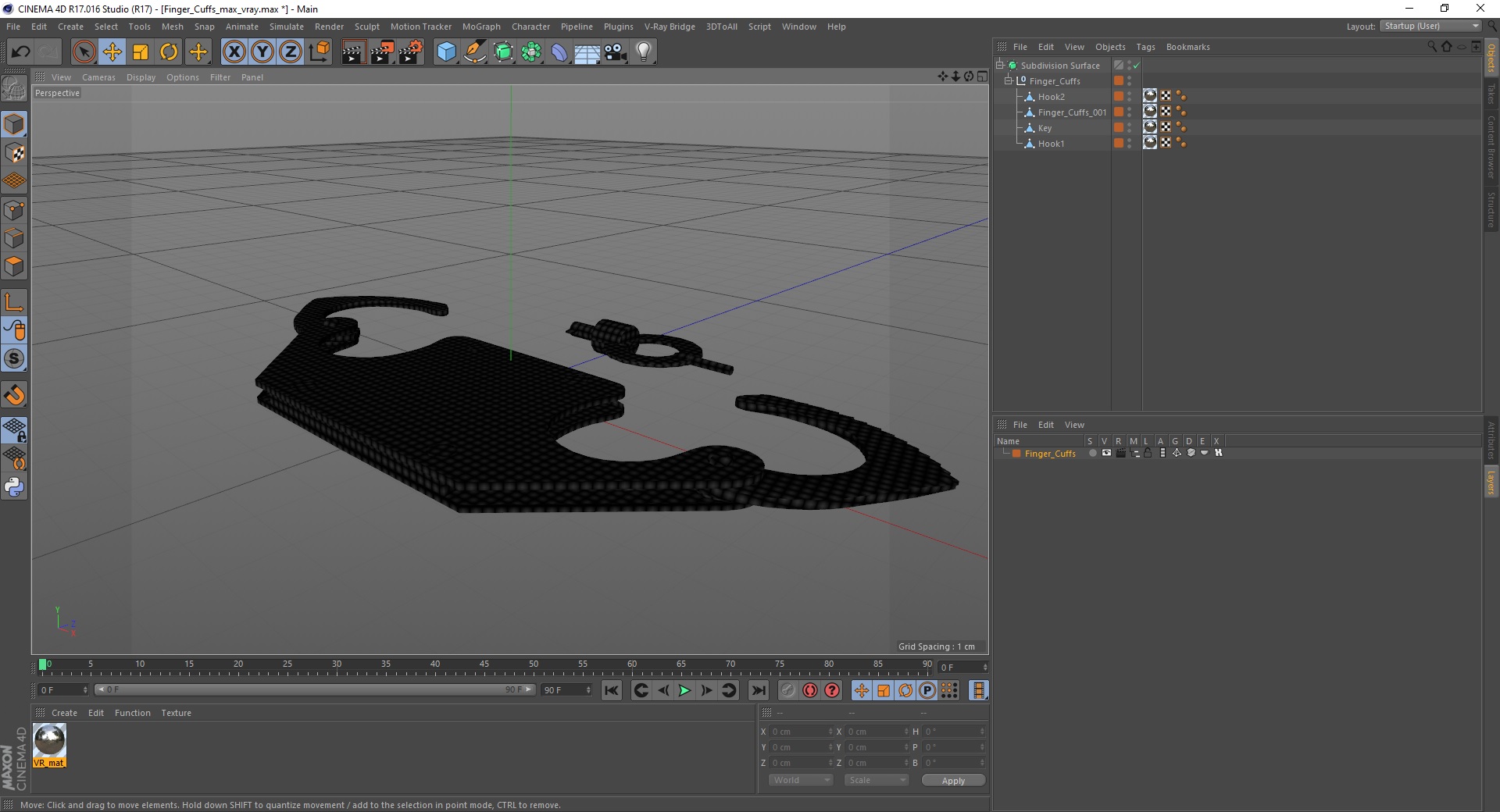Toggle X axis lock
Image resolution: width=1500 pixels, height=812 pixels.
[234, 52]
